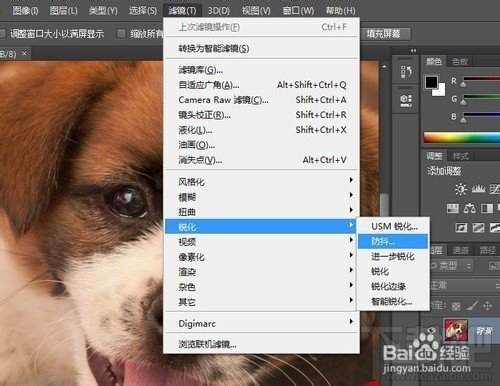Collapse the panel dock with the double arrow
Viewport: 500px width, 386px height.
[x=413, y=51]
